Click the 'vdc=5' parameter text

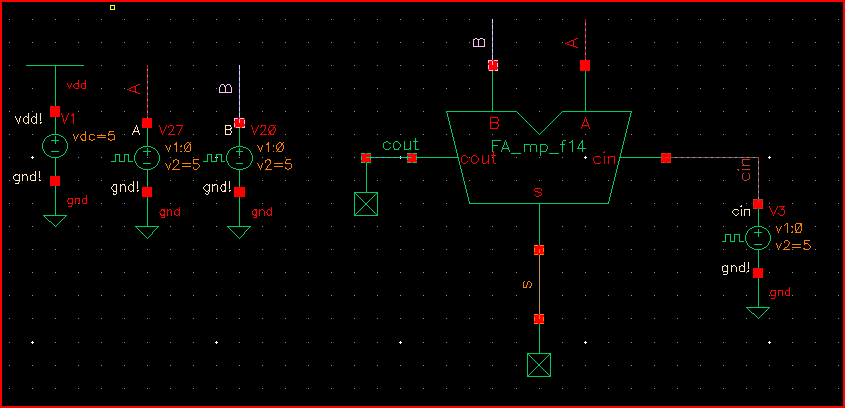[x=94, y=136]
